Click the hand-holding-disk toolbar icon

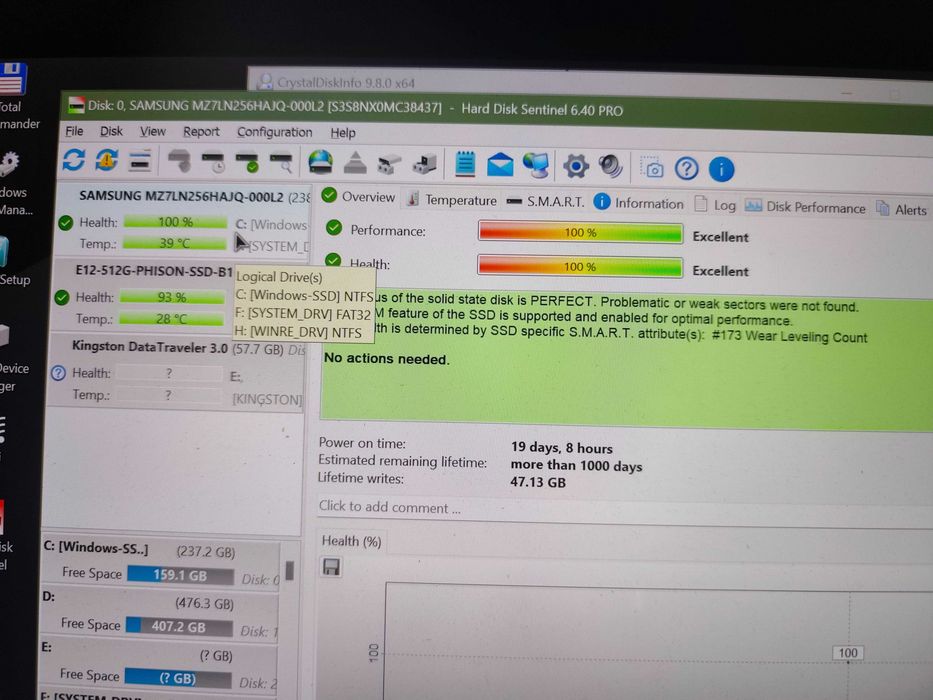(179, 161)
